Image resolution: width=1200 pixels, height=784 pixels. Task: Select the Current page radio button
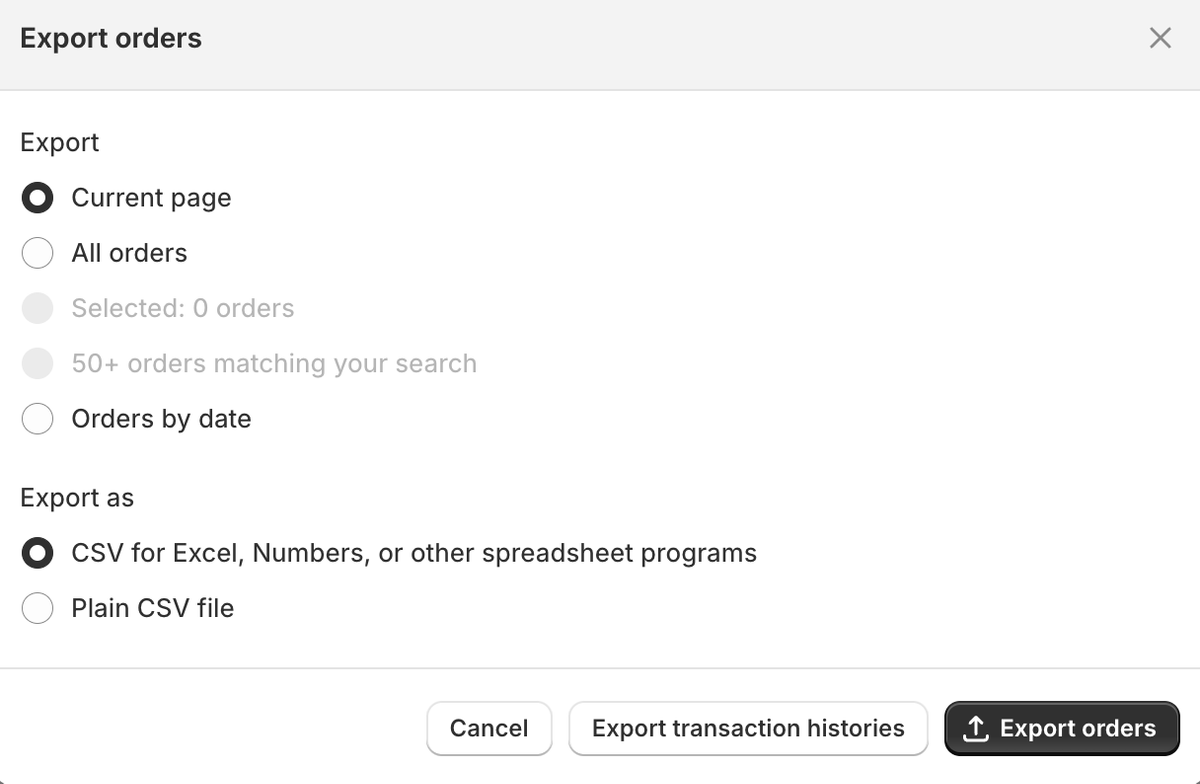pos(38,198)
